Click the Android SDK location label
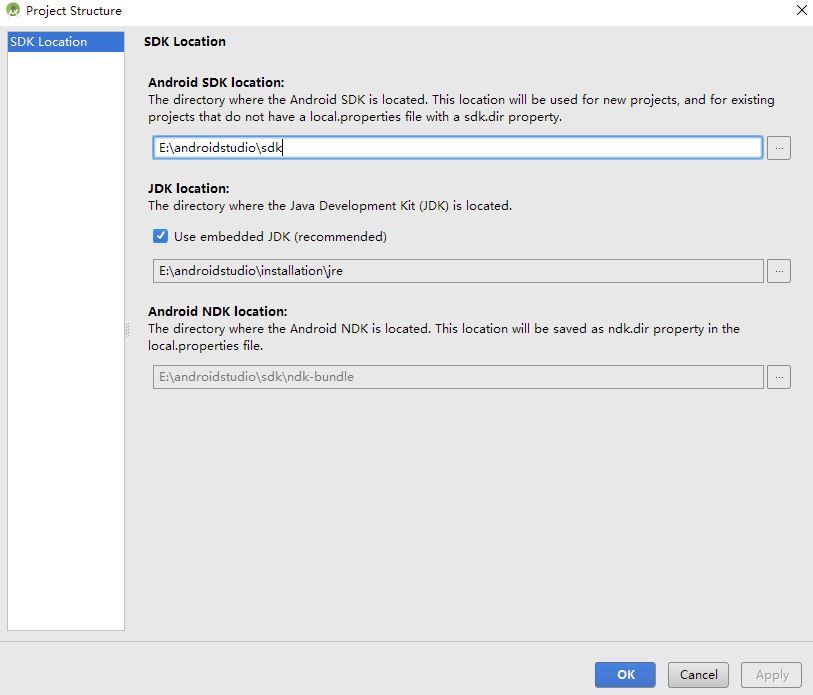Viewport: 813px width, 695px height. point(216,83)
